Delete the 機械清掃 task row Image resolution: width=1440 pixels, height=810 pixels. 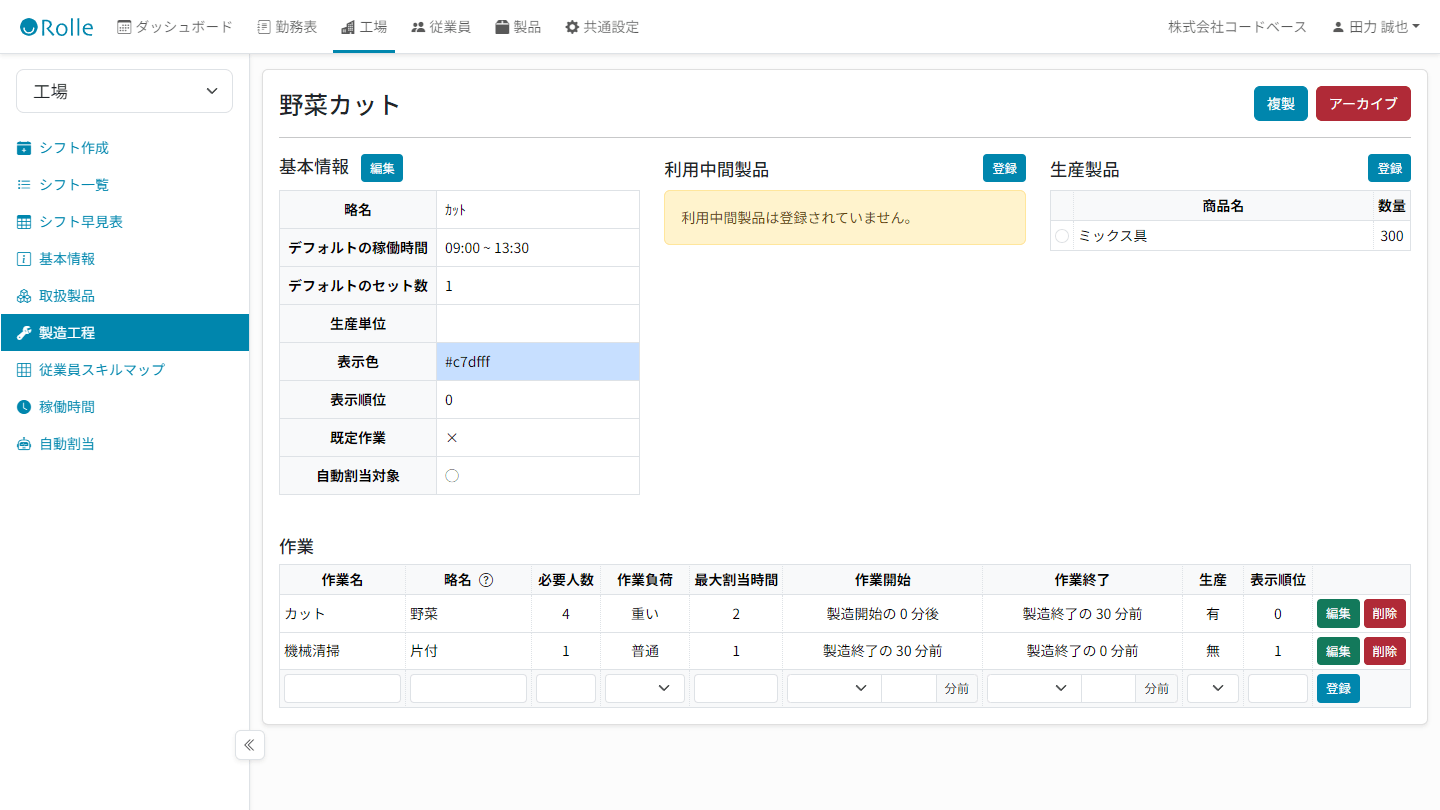pyautogui.click(x=1384, y=651)
